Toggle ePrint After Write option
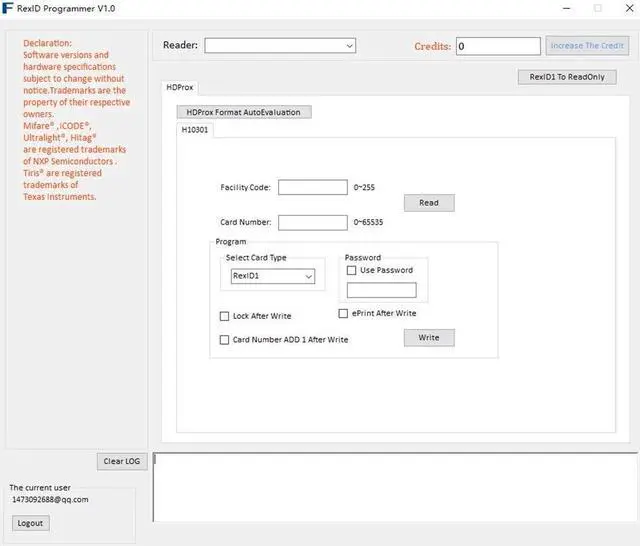Viewport: 640px width, 546px height. pos(343,313)
